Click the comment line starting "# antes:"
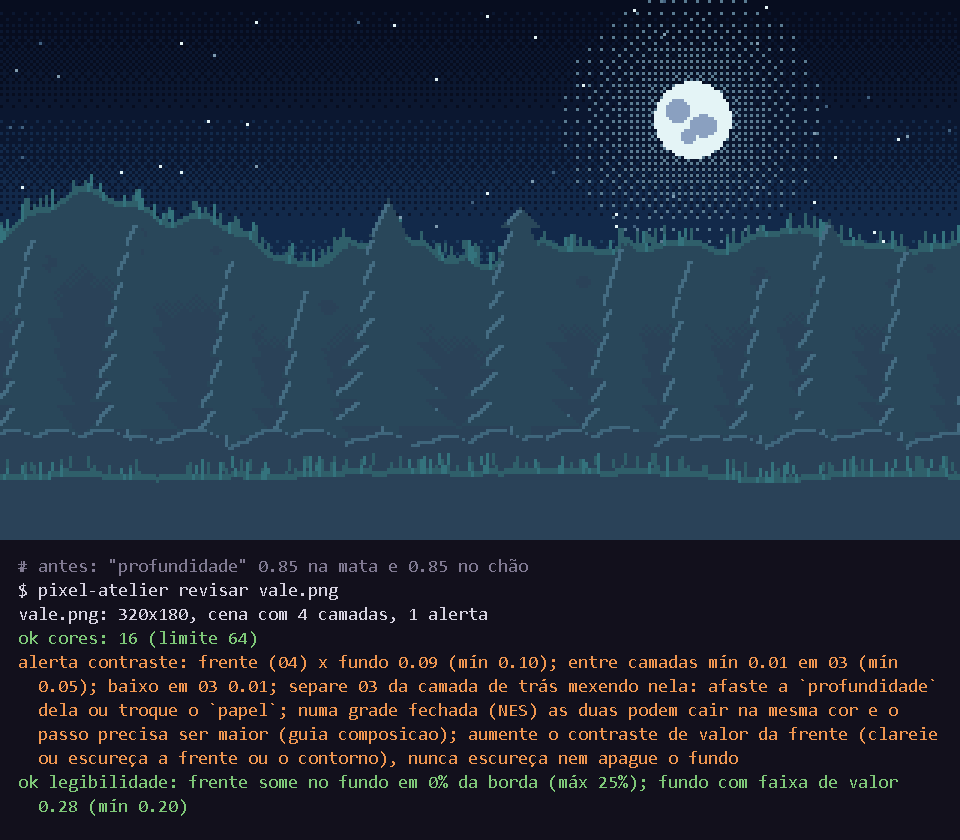Viewport: 960px width, 840px height. click(273, 566)
